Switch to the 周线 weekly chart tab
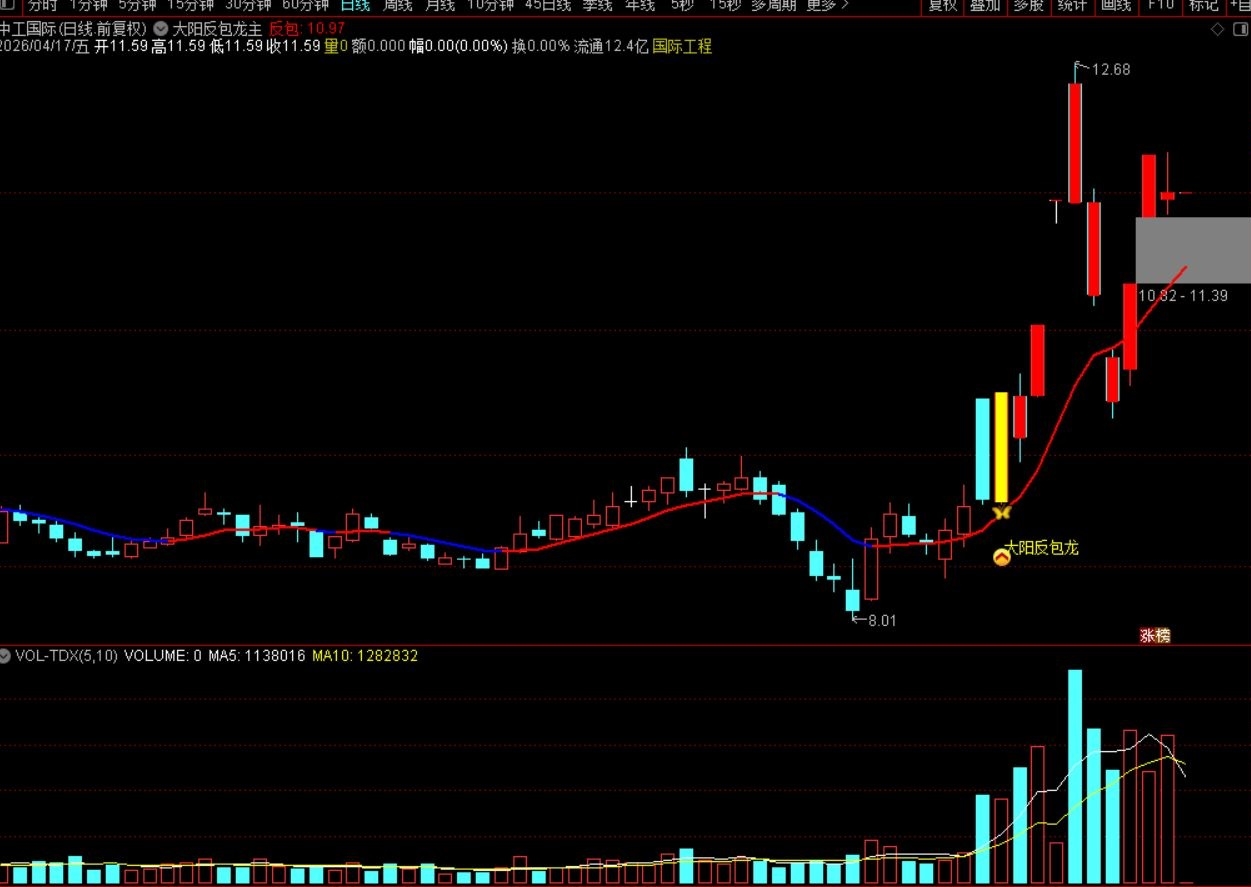 [x=398, y=5]
